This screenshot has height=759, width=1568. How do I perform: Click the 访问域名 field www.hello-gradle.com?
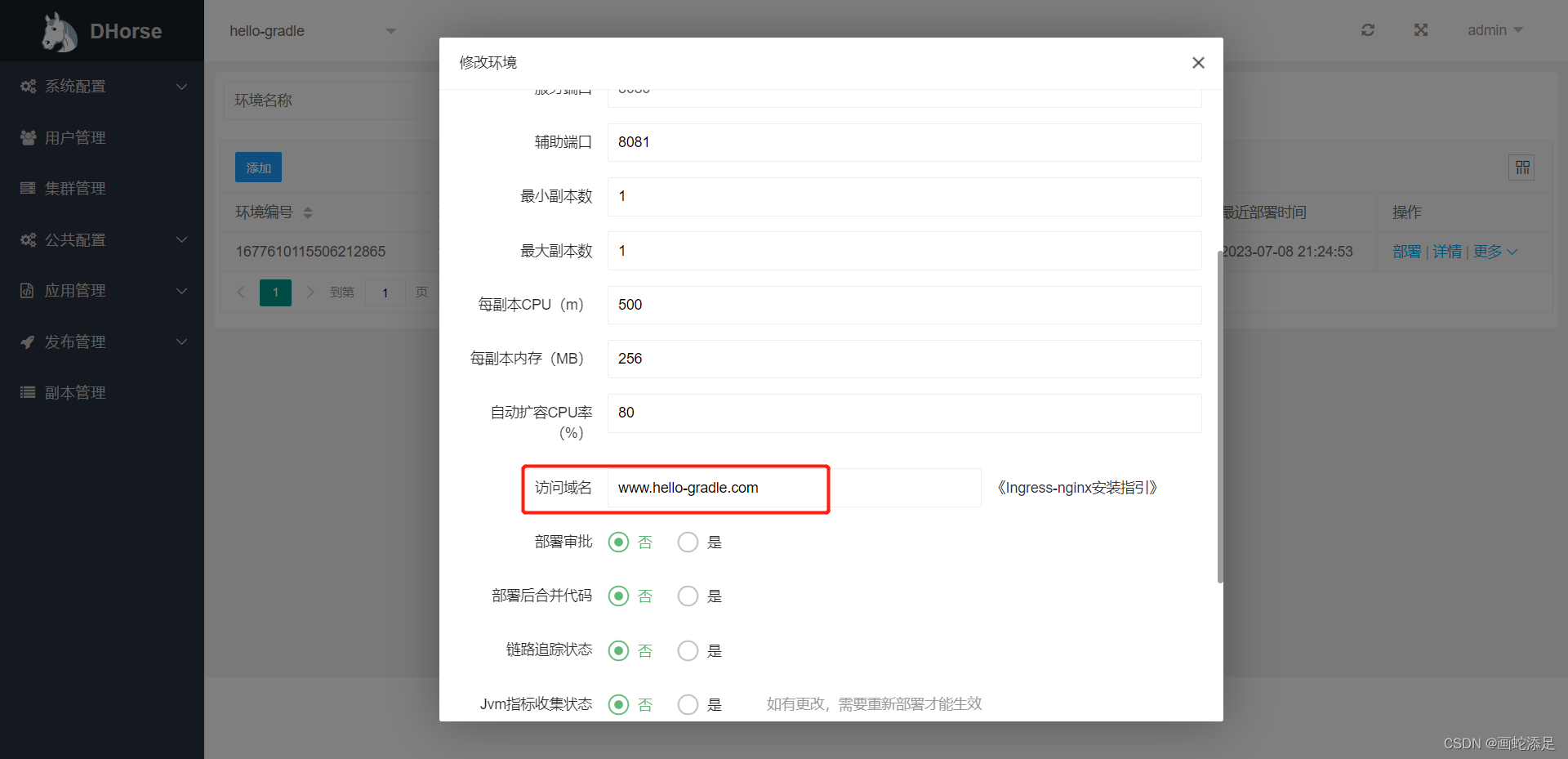pyautogui.click(x=794, y=488)
